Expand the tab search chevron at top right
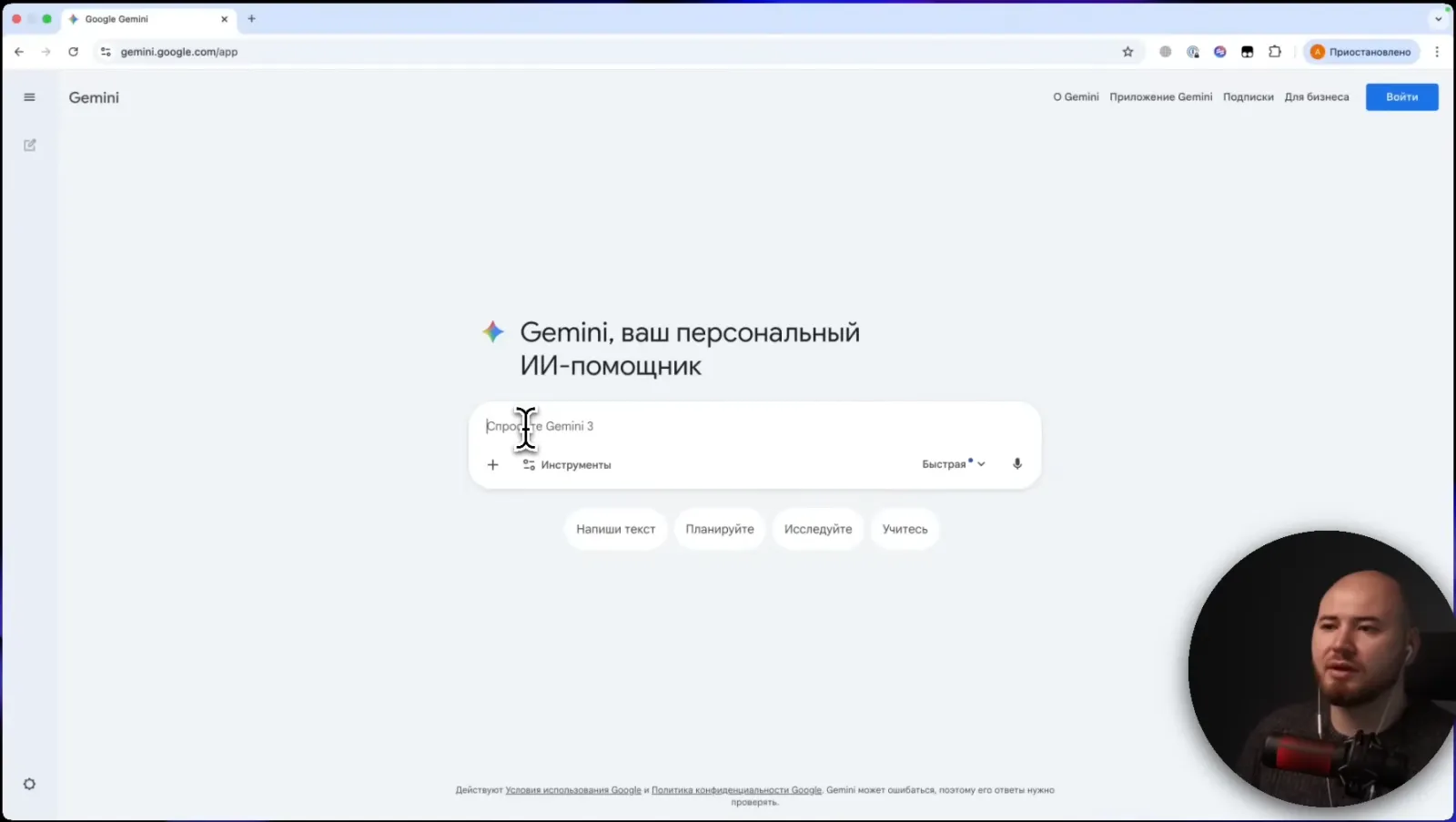 (x=1439, y=19)
